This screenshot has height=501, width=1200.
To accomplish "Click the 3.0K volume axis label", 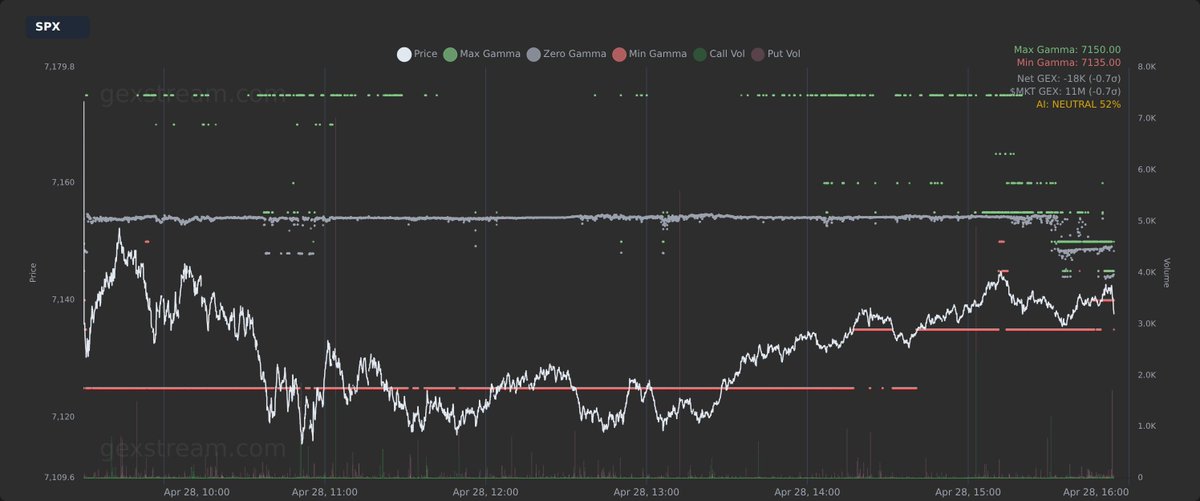I will click(1146, 324).
